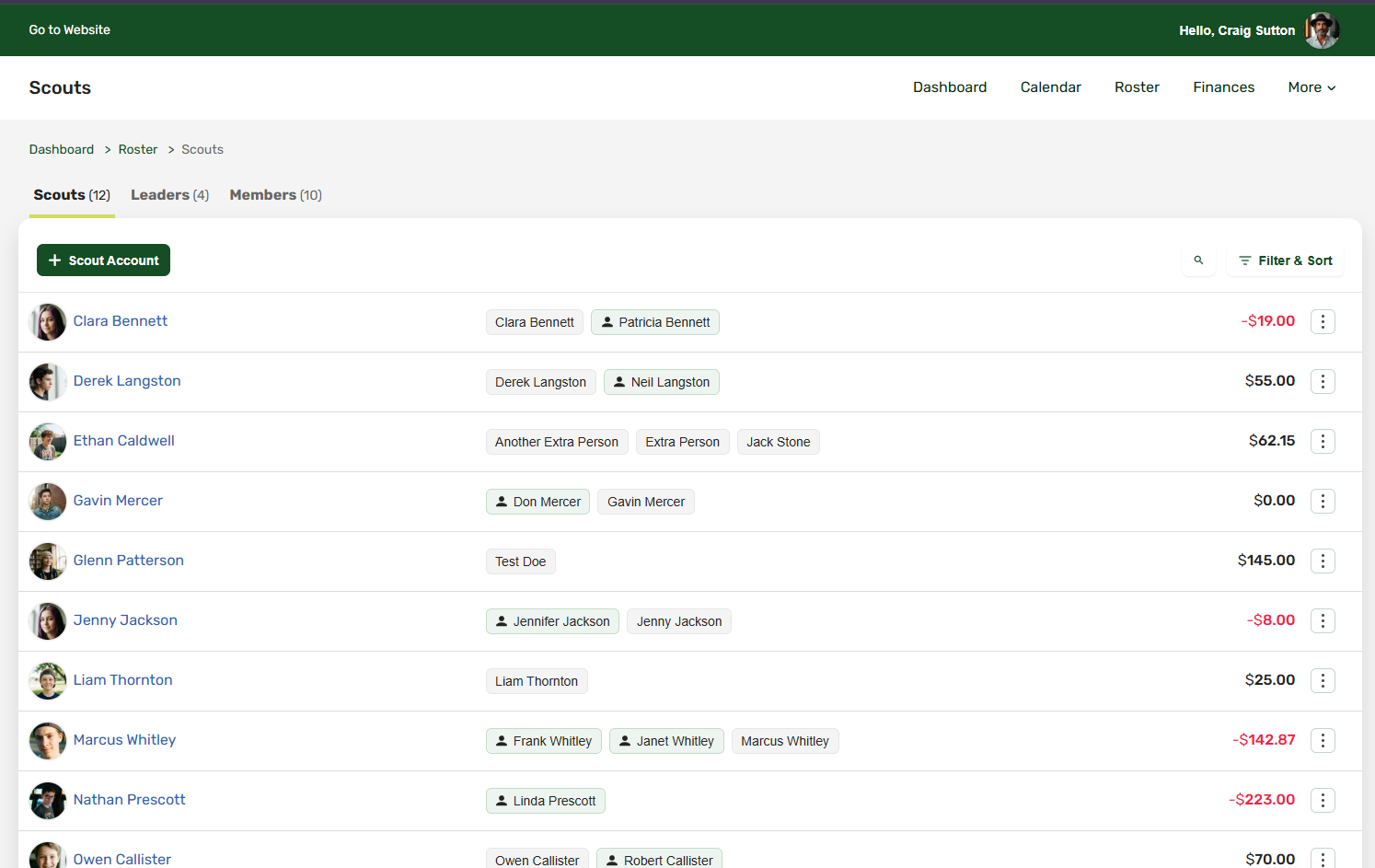Open the options menu for Liam Thornton
The width and height of the screenshot is (1375, 868).
pos(1323,680)
